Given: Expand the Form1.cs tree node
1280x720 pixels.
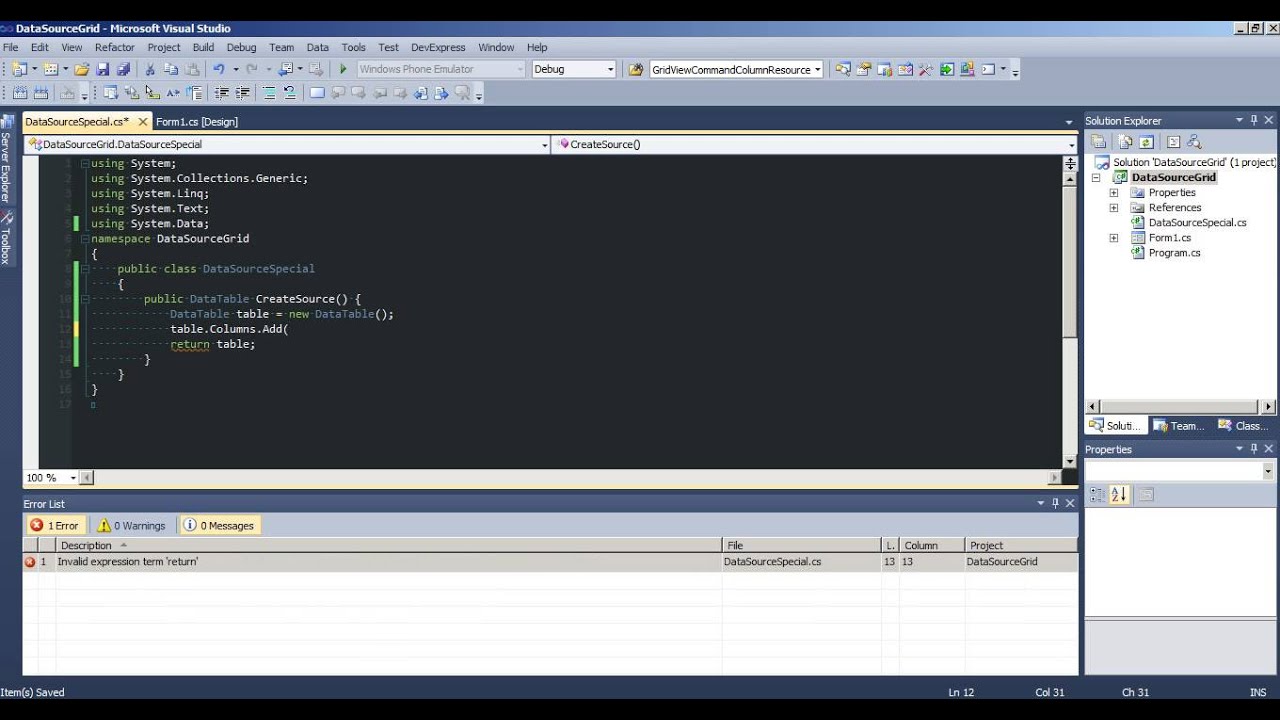Looking at the screenshot, I should (x=1114, y=238).
